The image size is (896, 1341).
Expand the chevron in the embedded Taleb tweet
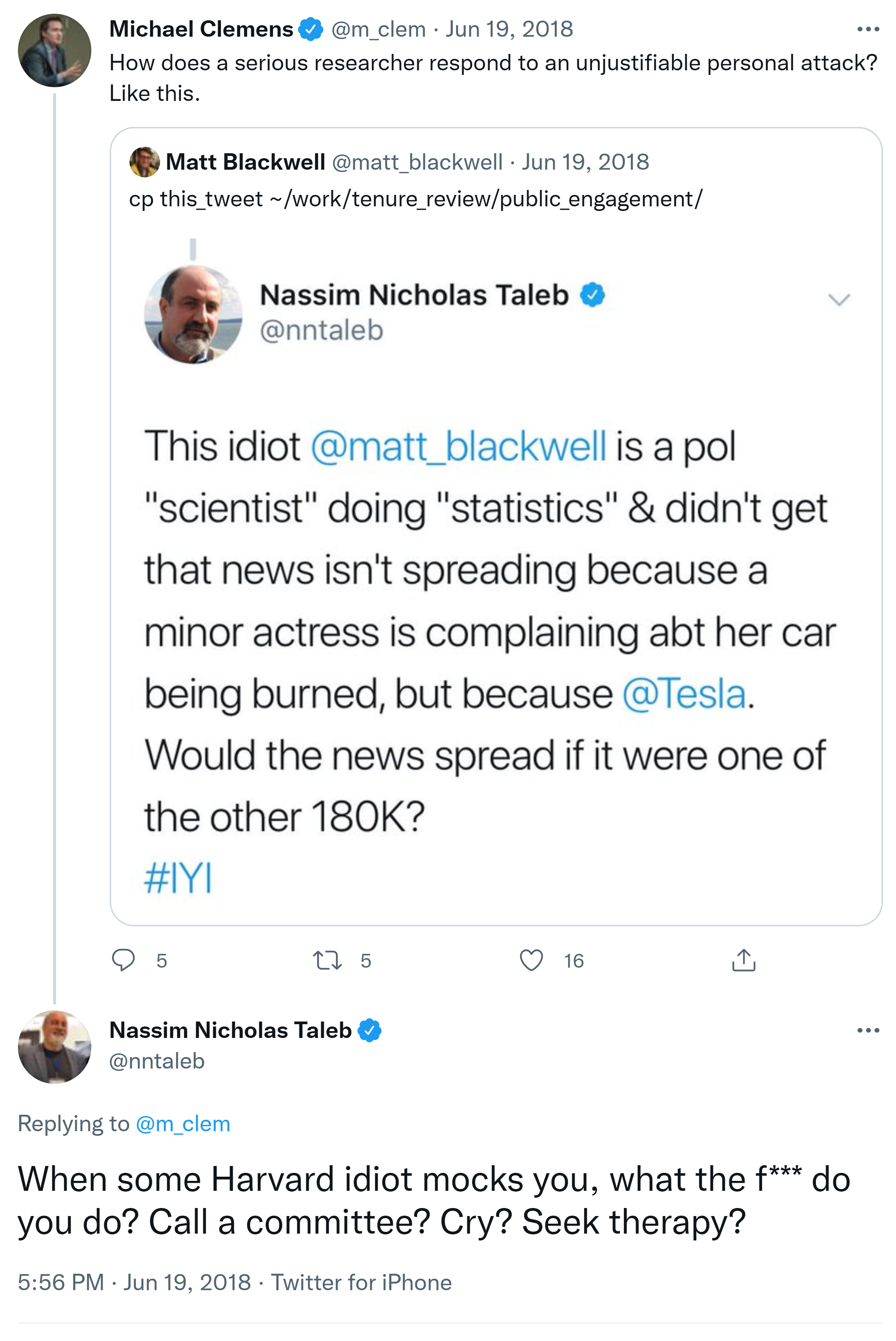839,299
